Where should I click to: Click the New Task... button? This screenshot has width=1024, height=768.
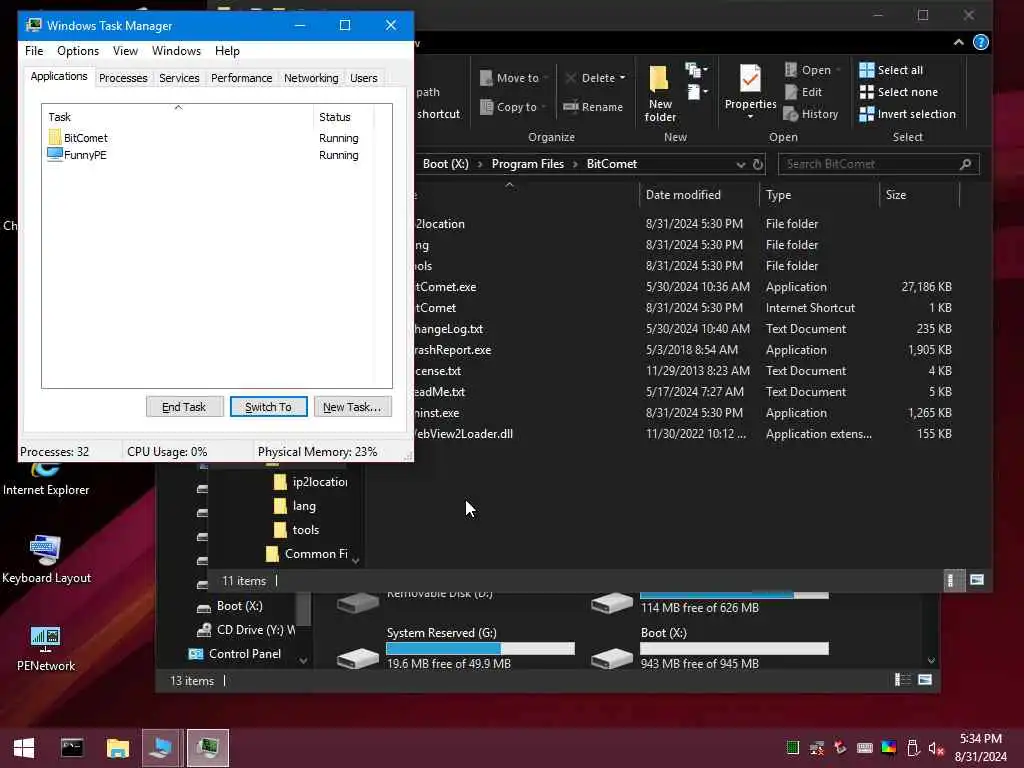[x=352, y=407]
